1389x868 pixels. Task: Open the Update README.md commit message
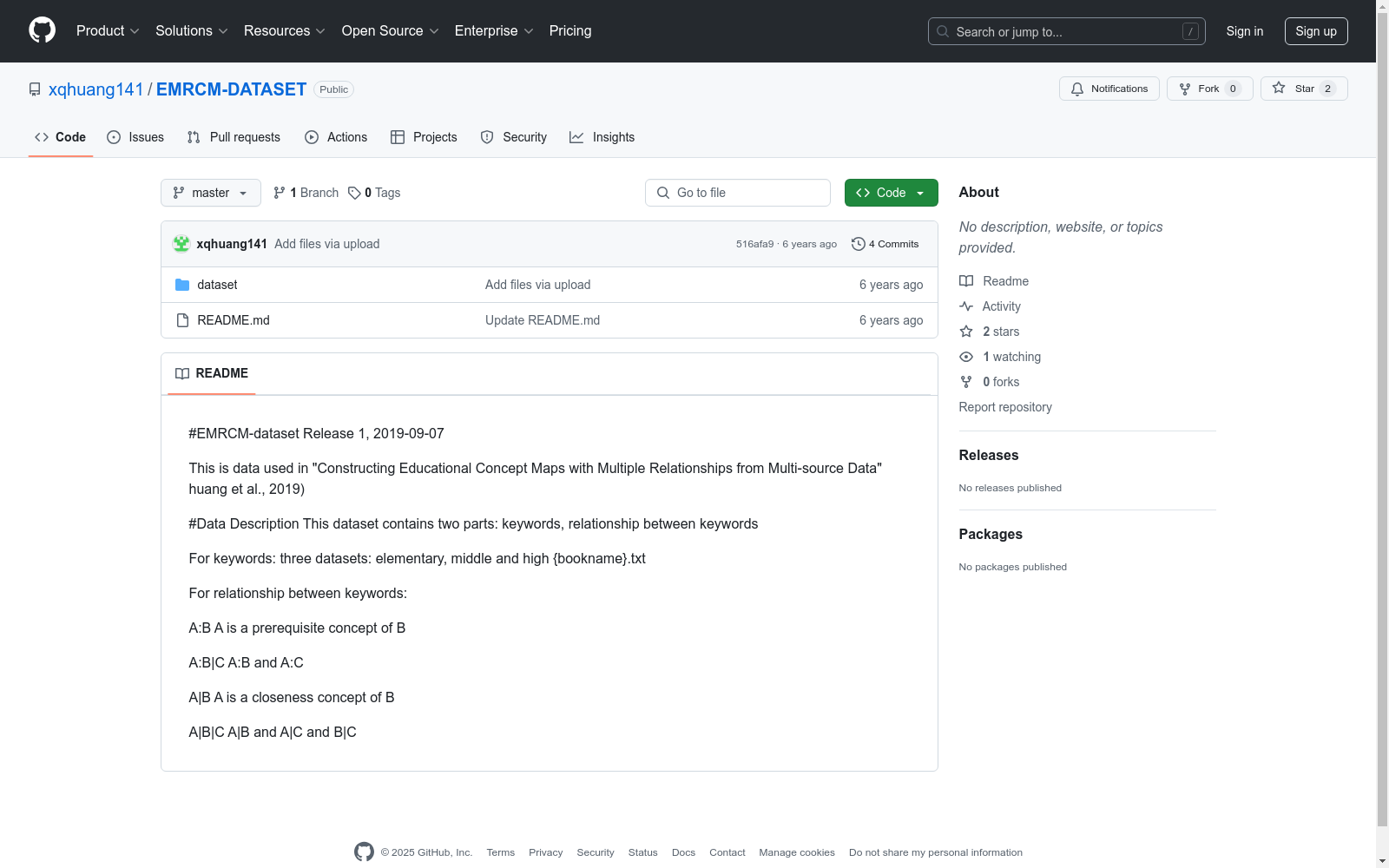pos(543,320)
